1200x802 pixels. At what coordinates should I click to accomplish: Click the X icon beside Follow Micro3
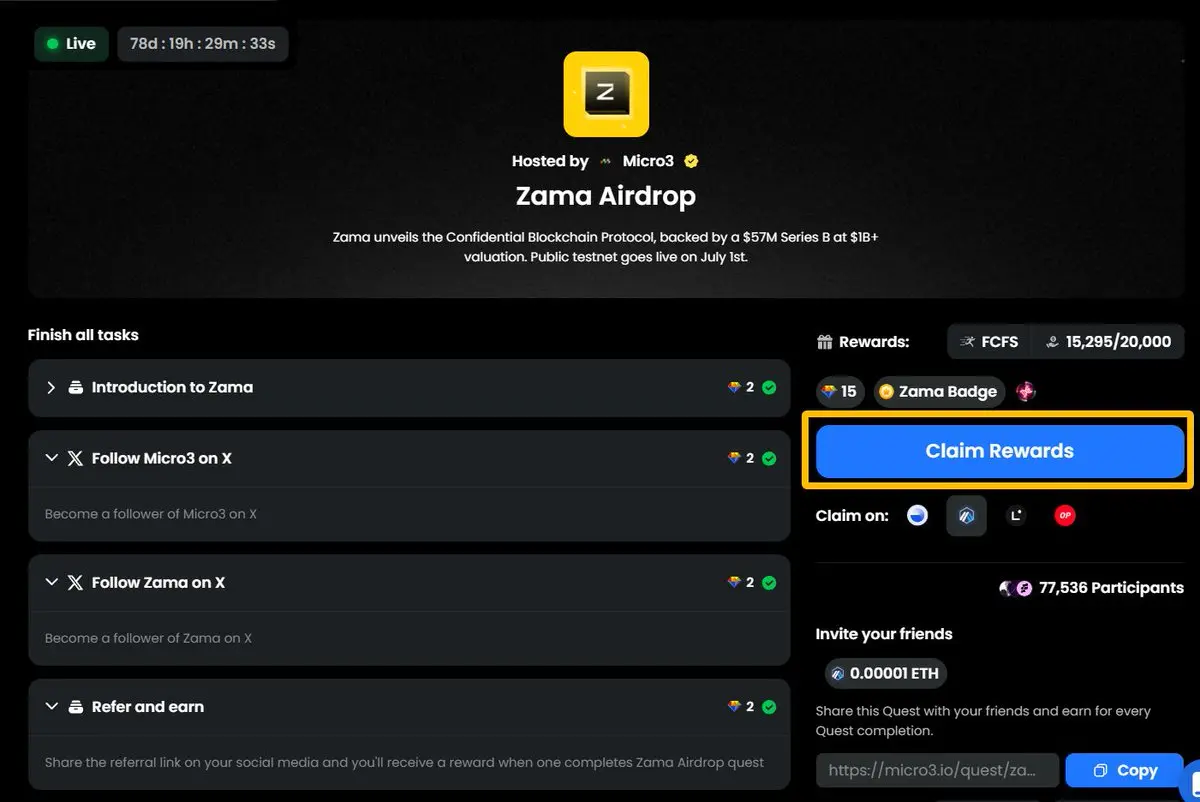point(75,458)
